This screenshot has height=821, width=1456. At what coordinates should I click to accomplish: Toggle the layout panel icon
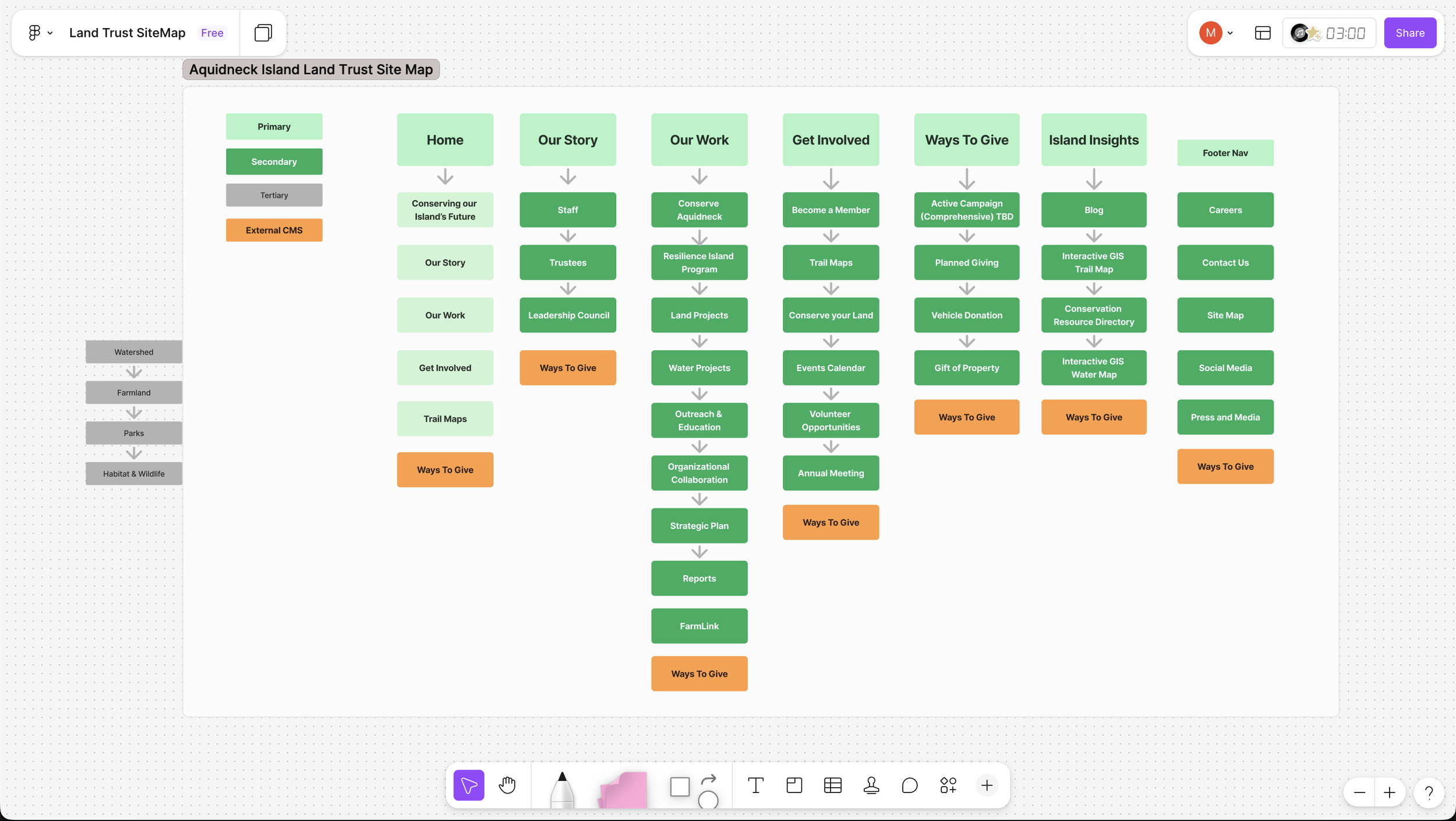pos(1263,33)
